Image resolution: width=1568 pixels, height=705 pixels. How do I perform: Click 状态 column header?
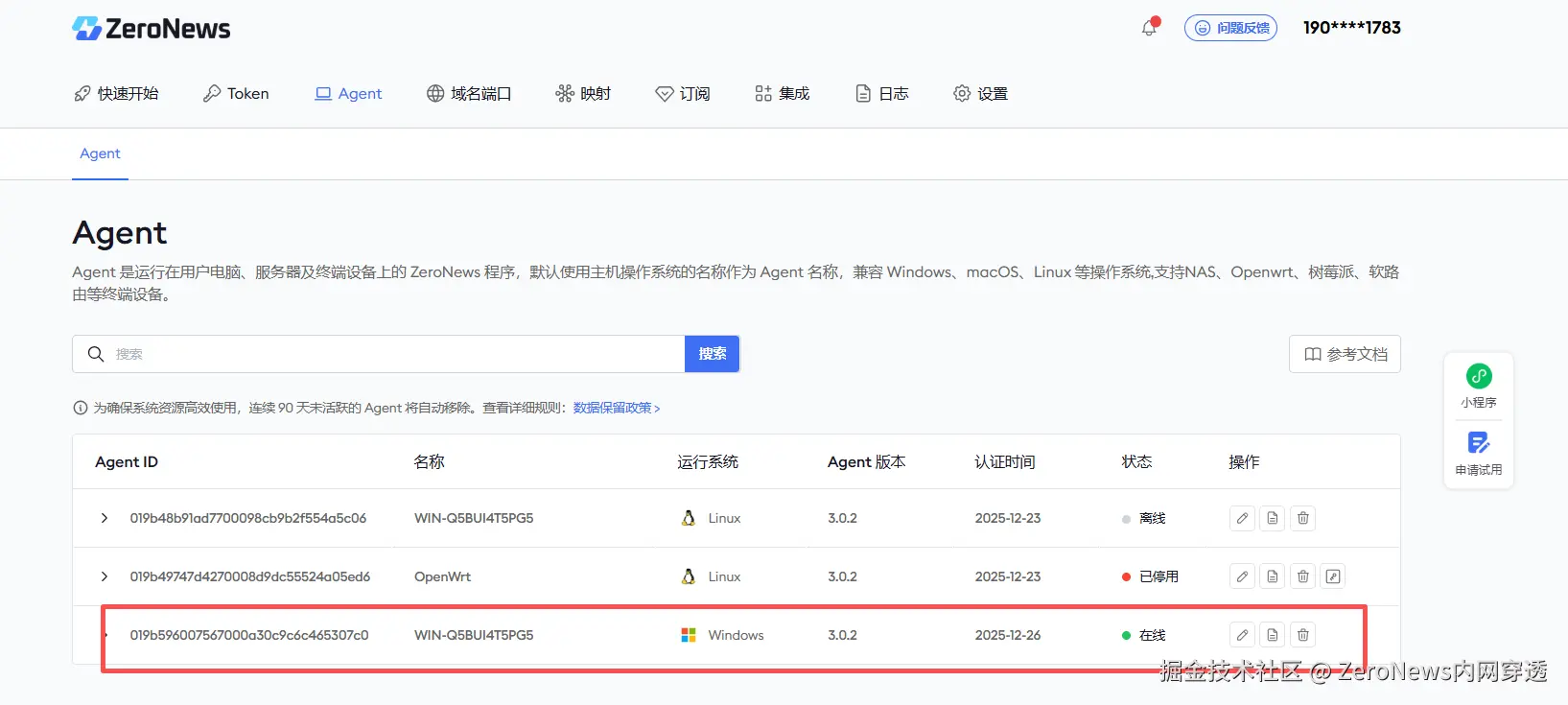tap(1136, 461)
